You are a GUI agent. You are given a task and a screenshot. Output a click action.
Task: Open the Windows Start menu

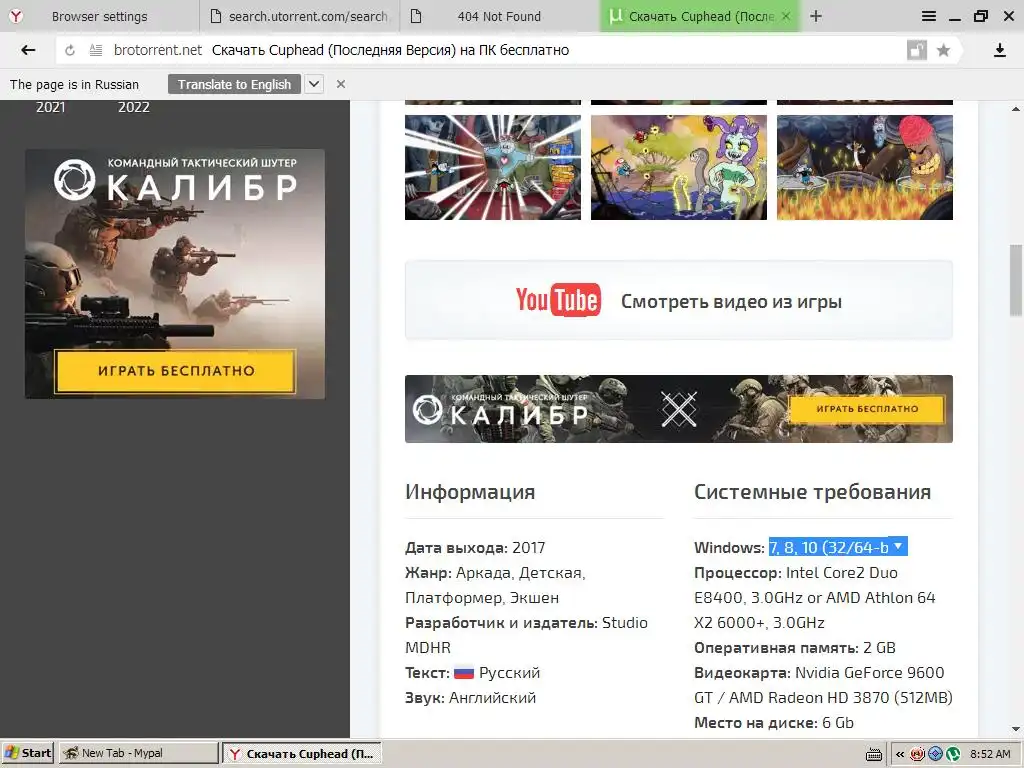pyautogui.click(x=28, y=753)
